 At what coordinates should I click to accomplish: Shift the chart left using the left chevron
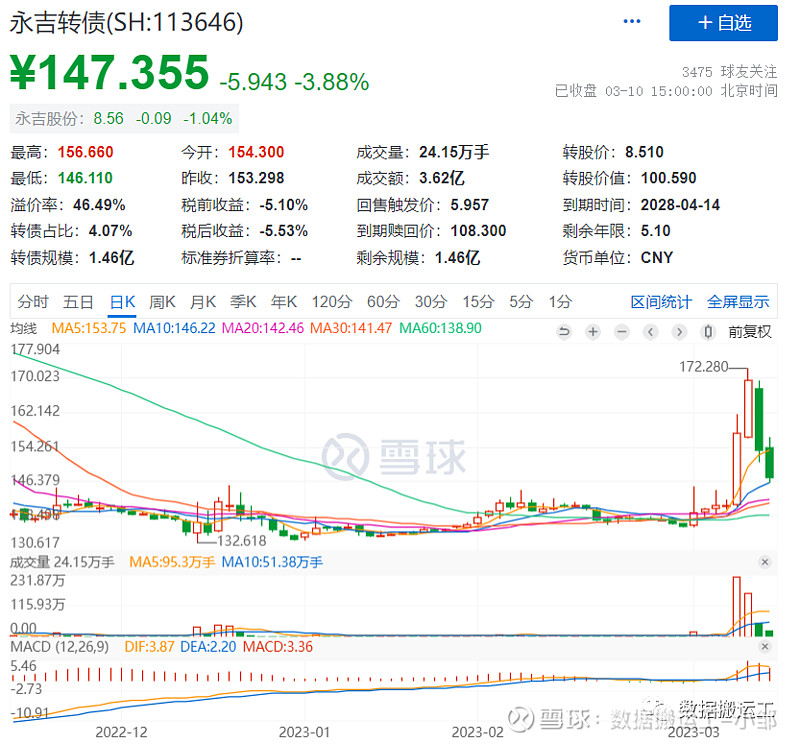click(x=650, y=332)
